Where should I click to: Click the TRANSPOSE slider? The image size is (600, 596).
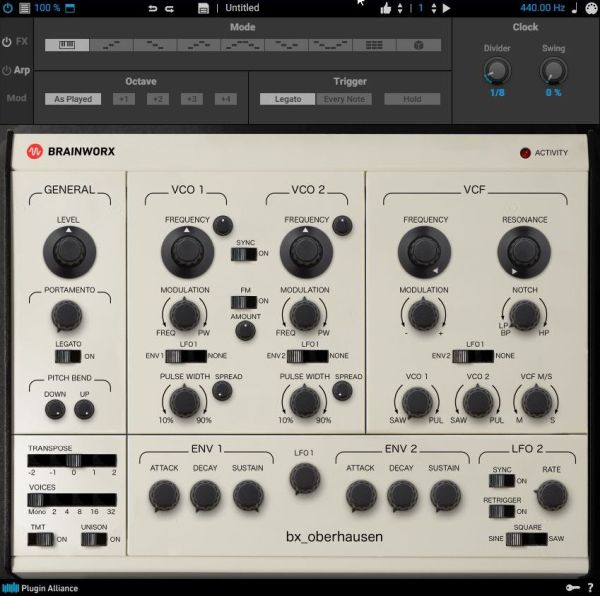pos(72,461)
